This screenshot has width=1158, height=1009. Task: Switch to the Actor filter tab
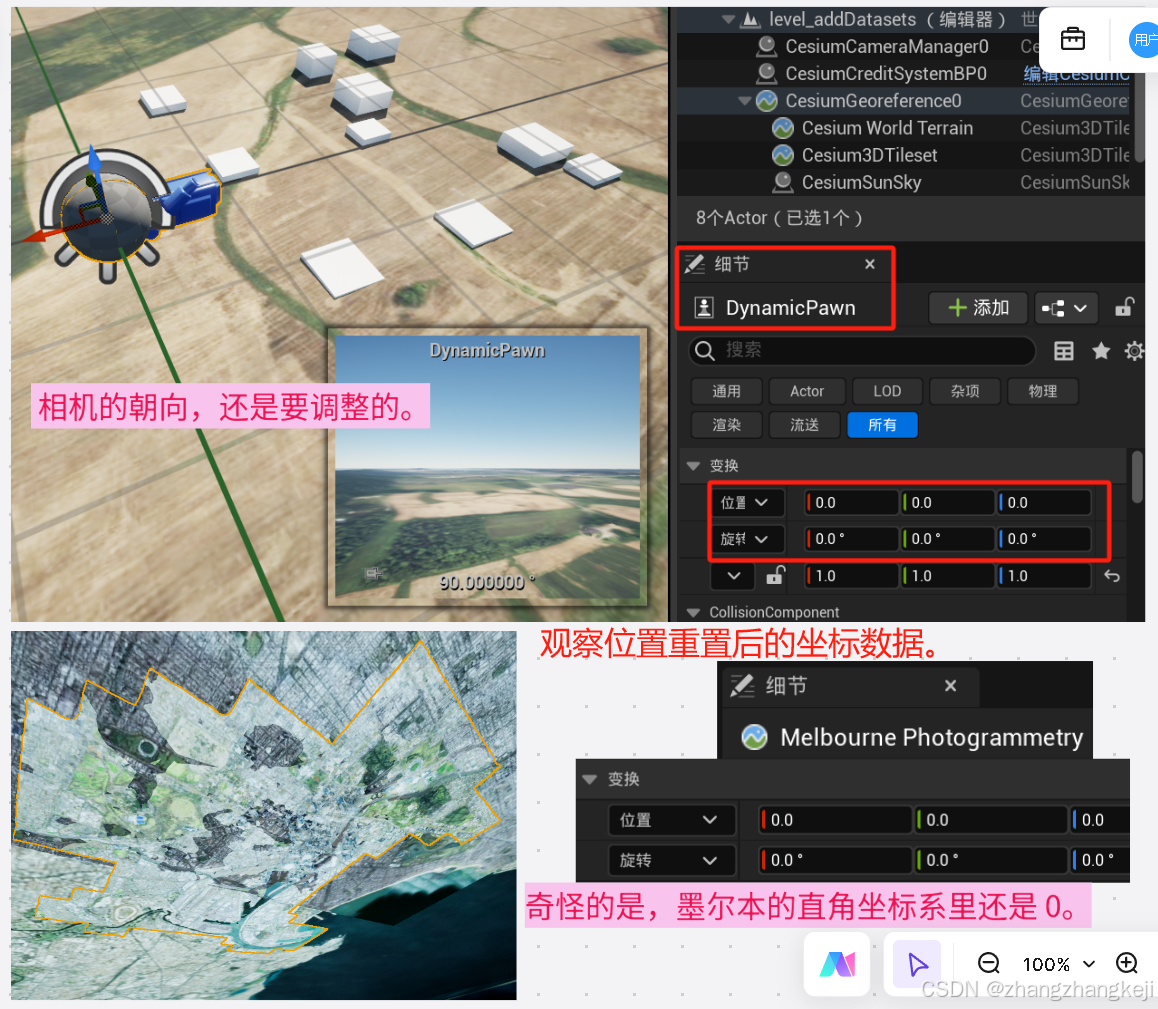[x=807, y=391]
